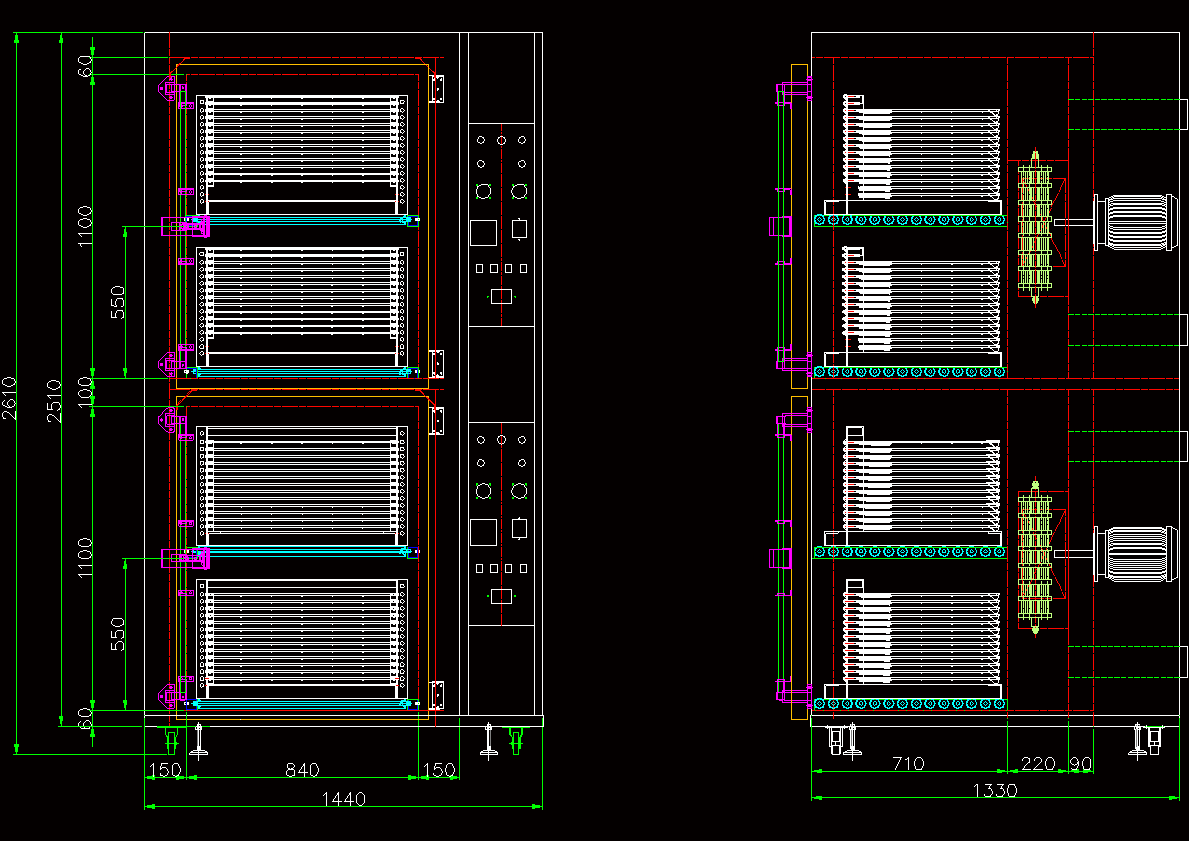This screenshot has height=841, width=1189.
Task: Select the 2510 height dimension text
Action: (54, 401)
